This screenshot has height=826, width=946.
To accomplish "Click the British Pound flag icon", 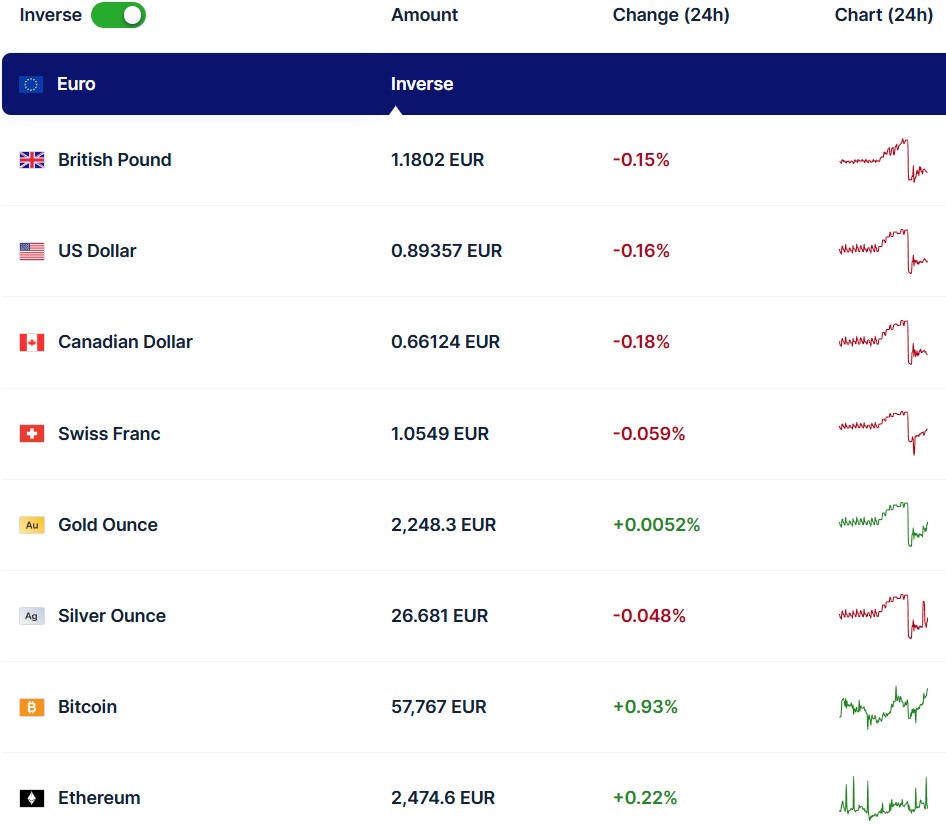I will 32,160.
